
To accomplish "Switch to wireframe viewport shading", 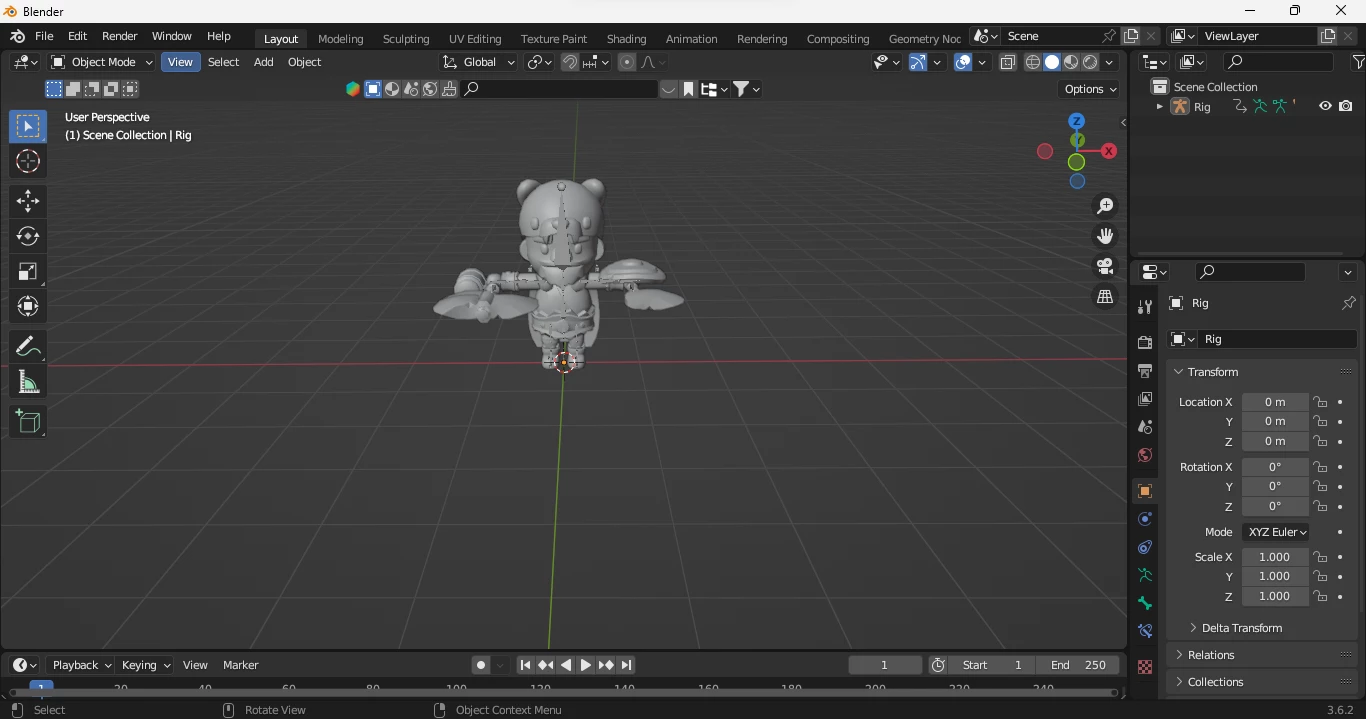I will [1033, 62].
